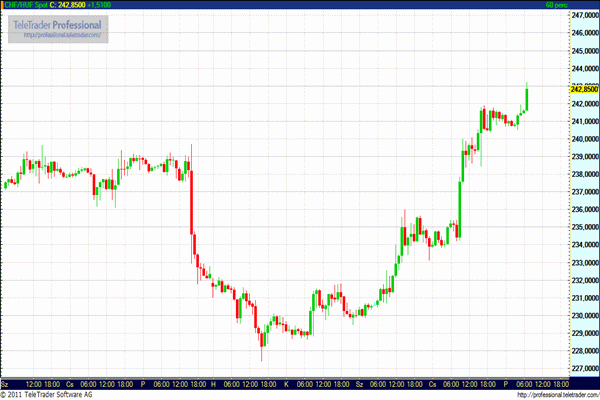
Task: Select the 228,0000 price axis label
Action: pyautogui.click(x=585, y=351)
